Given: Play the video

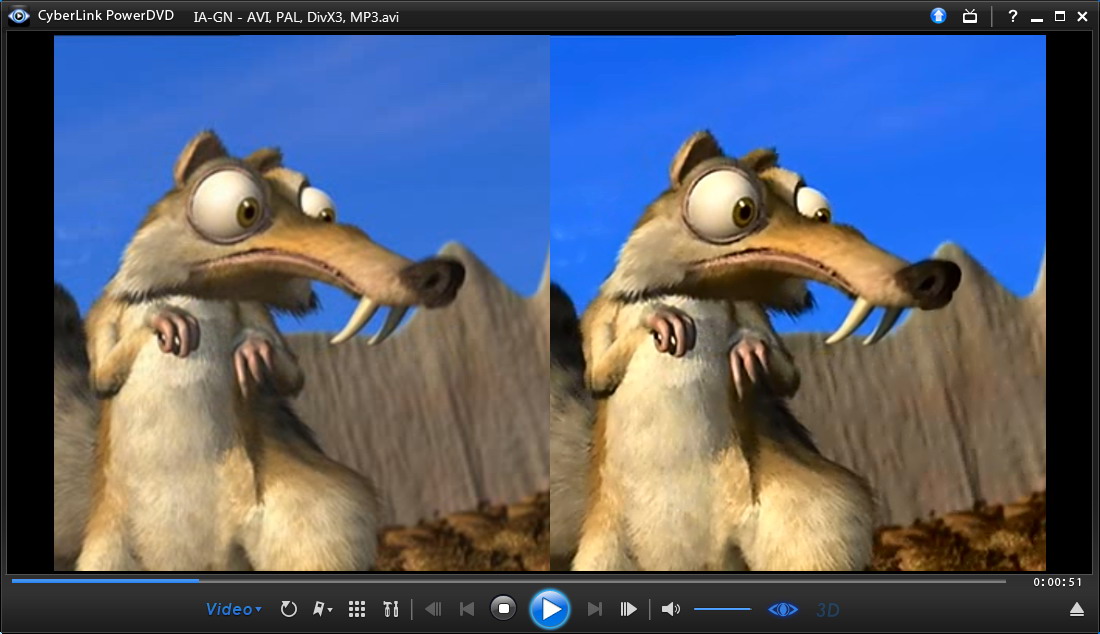Looking at the screenshot, I should pyautogui.click(x=550, y=609).
